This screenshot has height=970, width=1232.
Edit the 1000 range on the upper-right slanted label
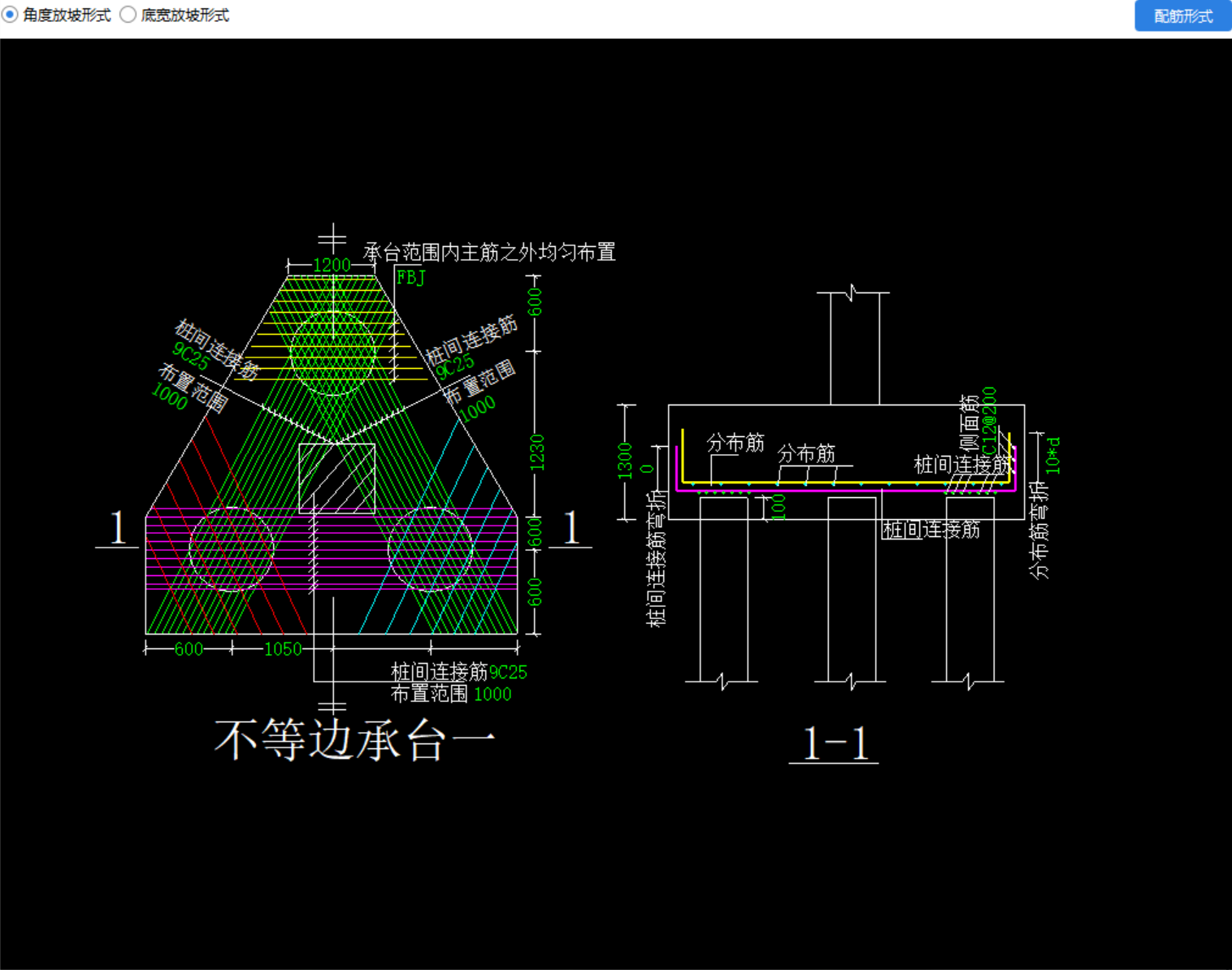pyautogui.click(x=477, y=409)
